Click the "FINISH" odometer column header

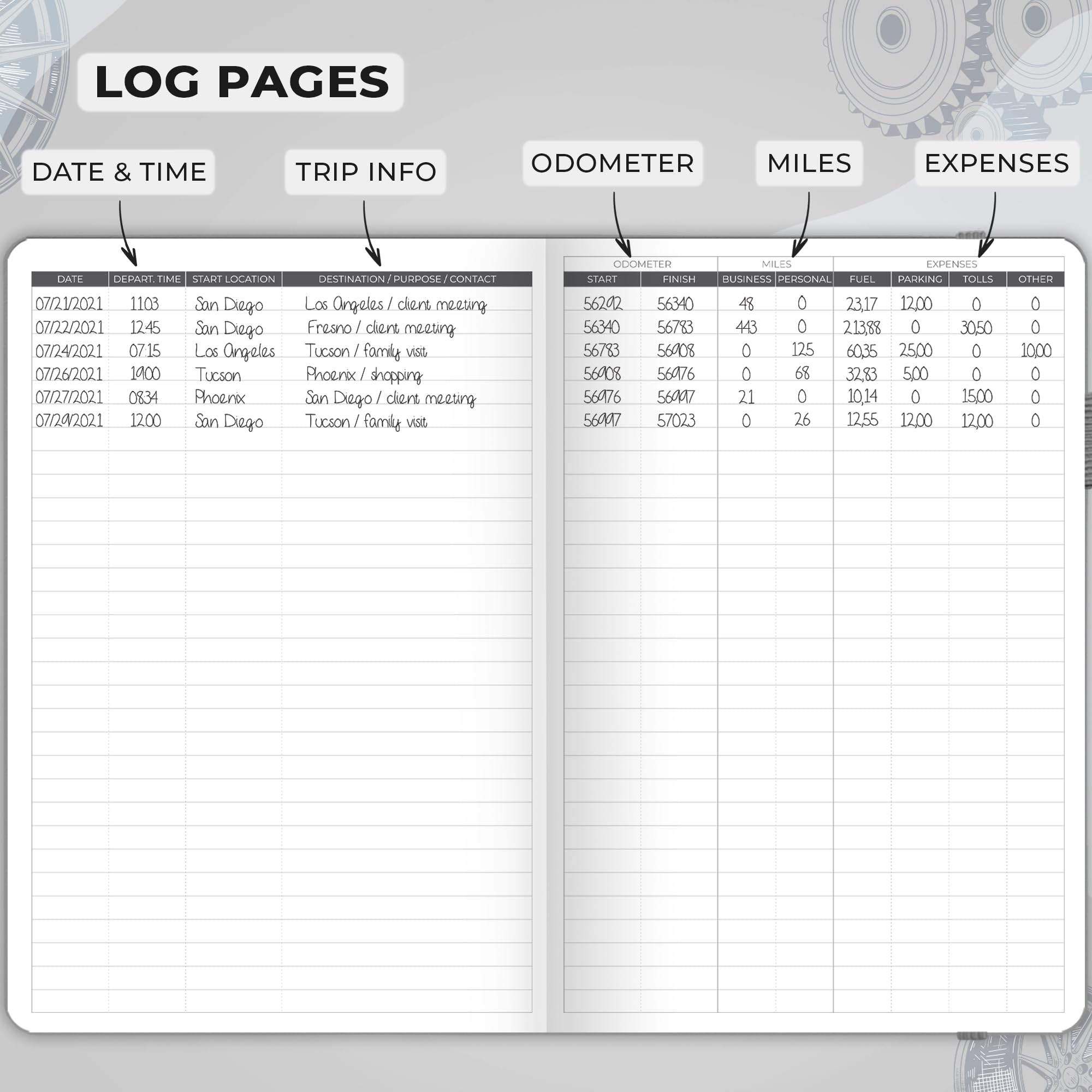(679, 279)
